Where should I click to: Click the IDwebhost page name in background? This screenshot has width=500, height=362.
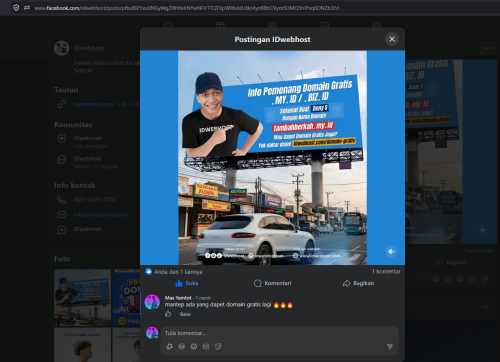[x=89, y=48]
